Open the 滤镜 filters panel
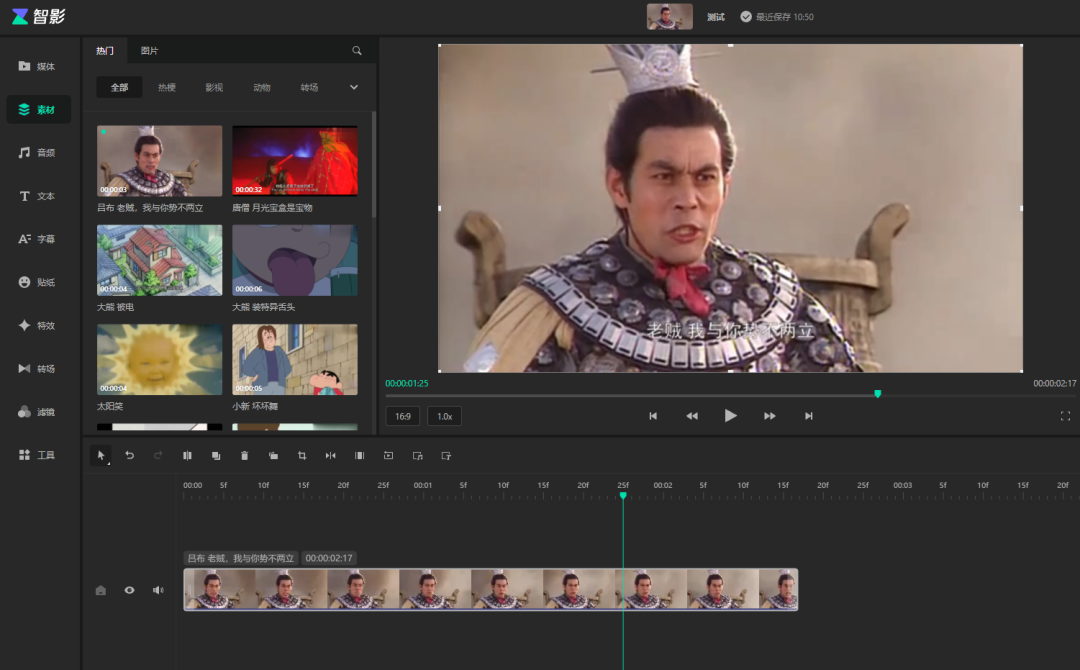The image size is (1080, 670). 38,412
